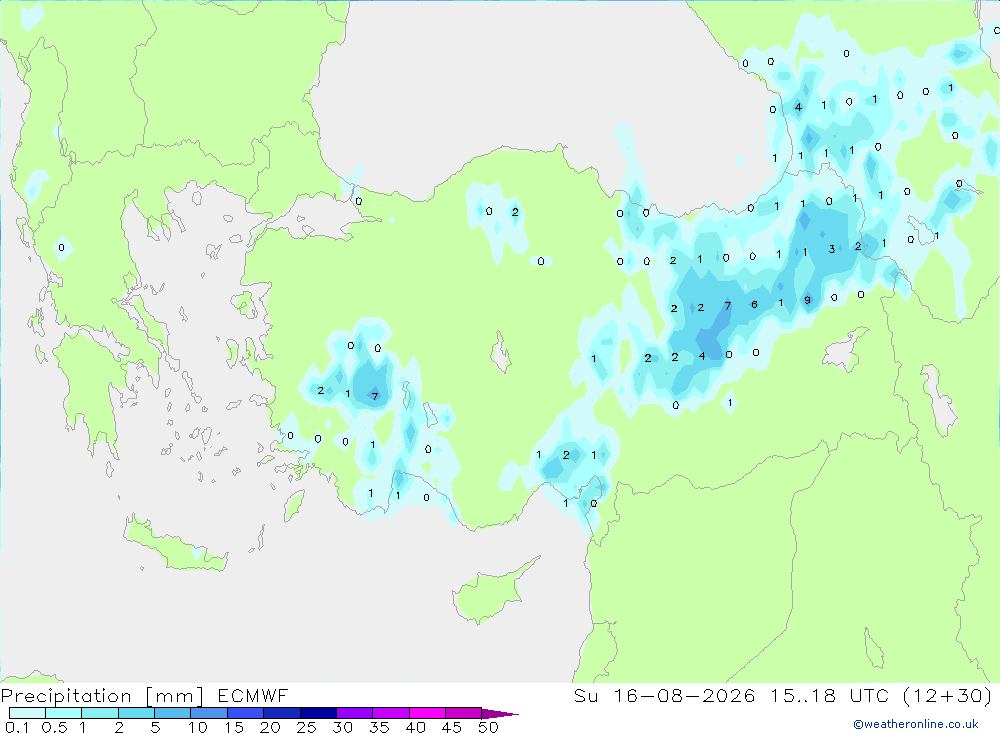1000x733 pixels.
Task: Click the '10' legend scale label
Action: (198, 727)
